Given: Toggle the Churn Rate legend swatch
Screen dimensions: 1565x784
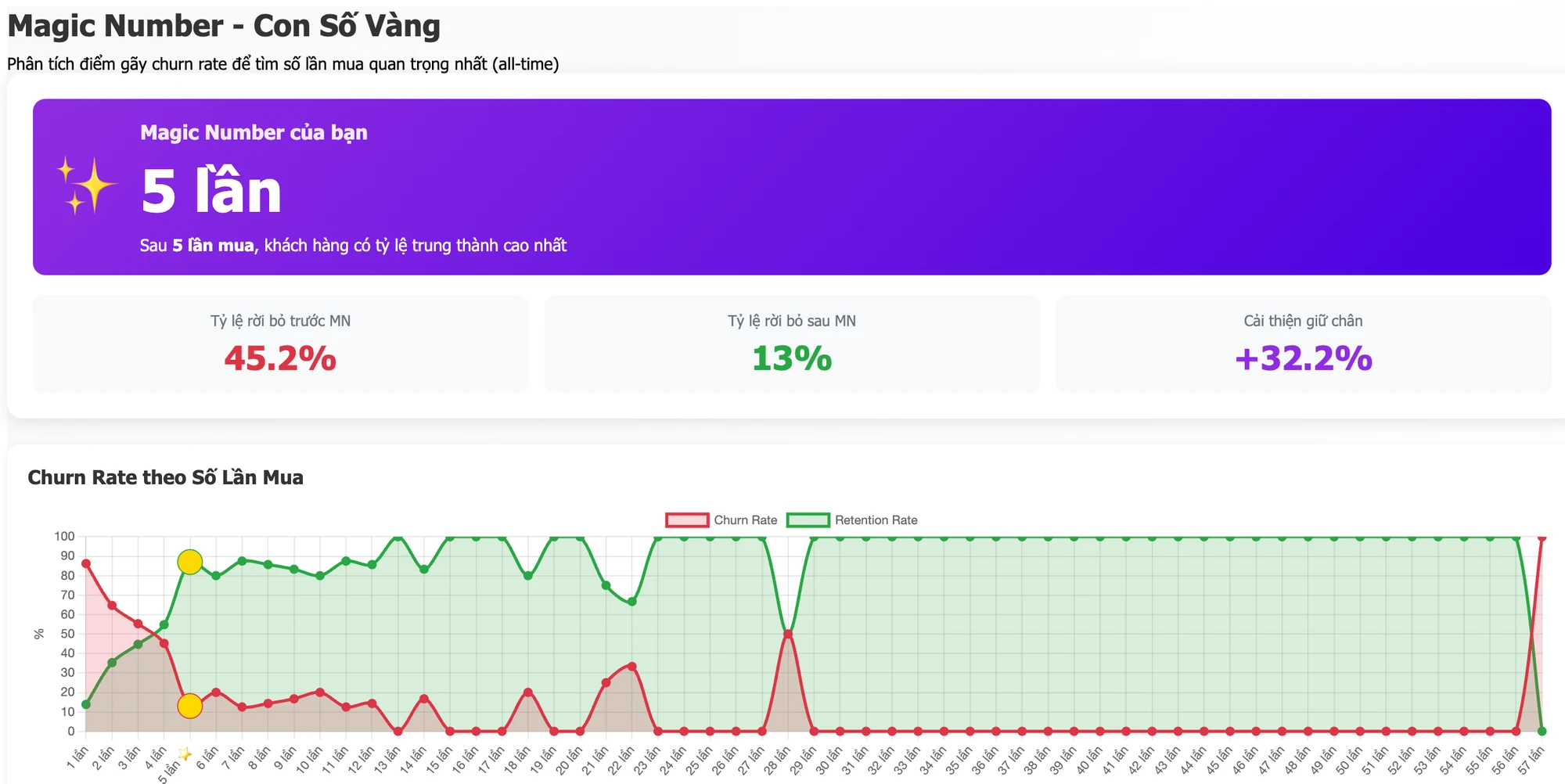Looking at the screenshot, I should pyautogui.click(x=687, y=520).
